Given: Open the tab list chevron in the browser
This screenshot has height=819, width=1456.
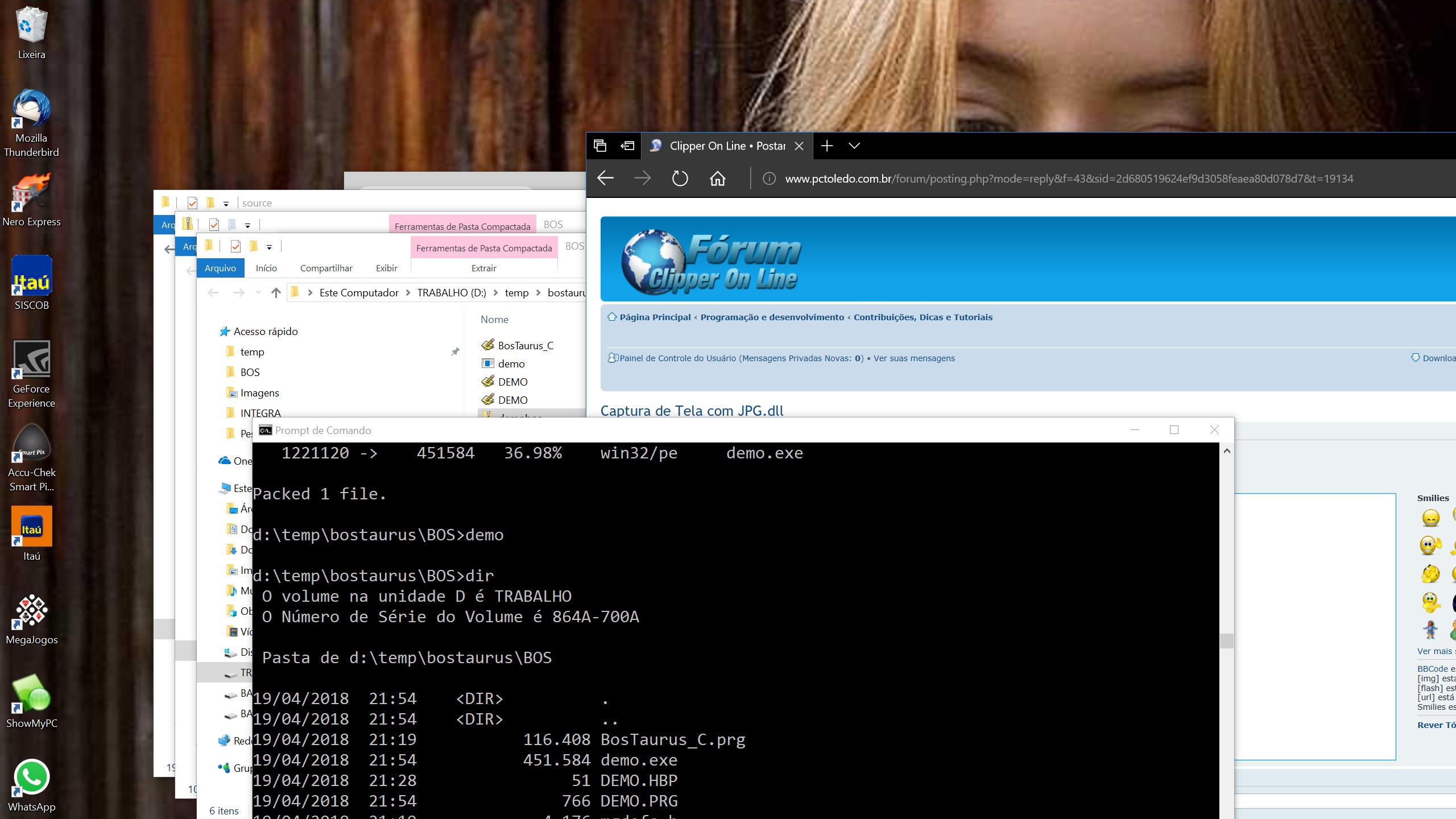Looking at the screenshot, I should click(854, 146).
